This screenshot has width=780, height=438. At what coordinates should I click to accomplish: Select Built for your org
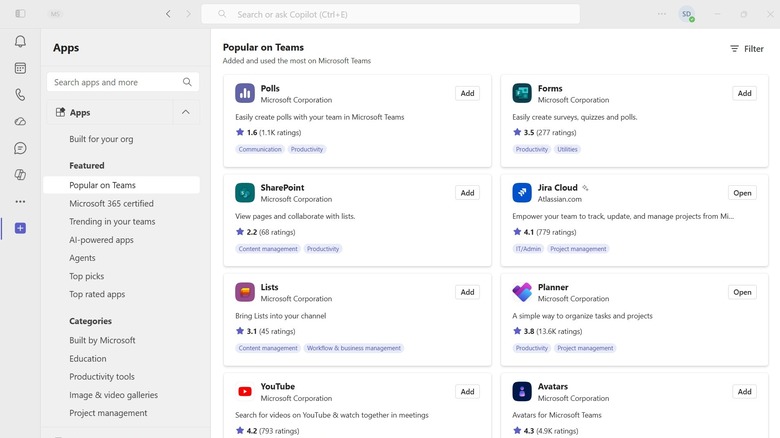click(x=101, y=139)
